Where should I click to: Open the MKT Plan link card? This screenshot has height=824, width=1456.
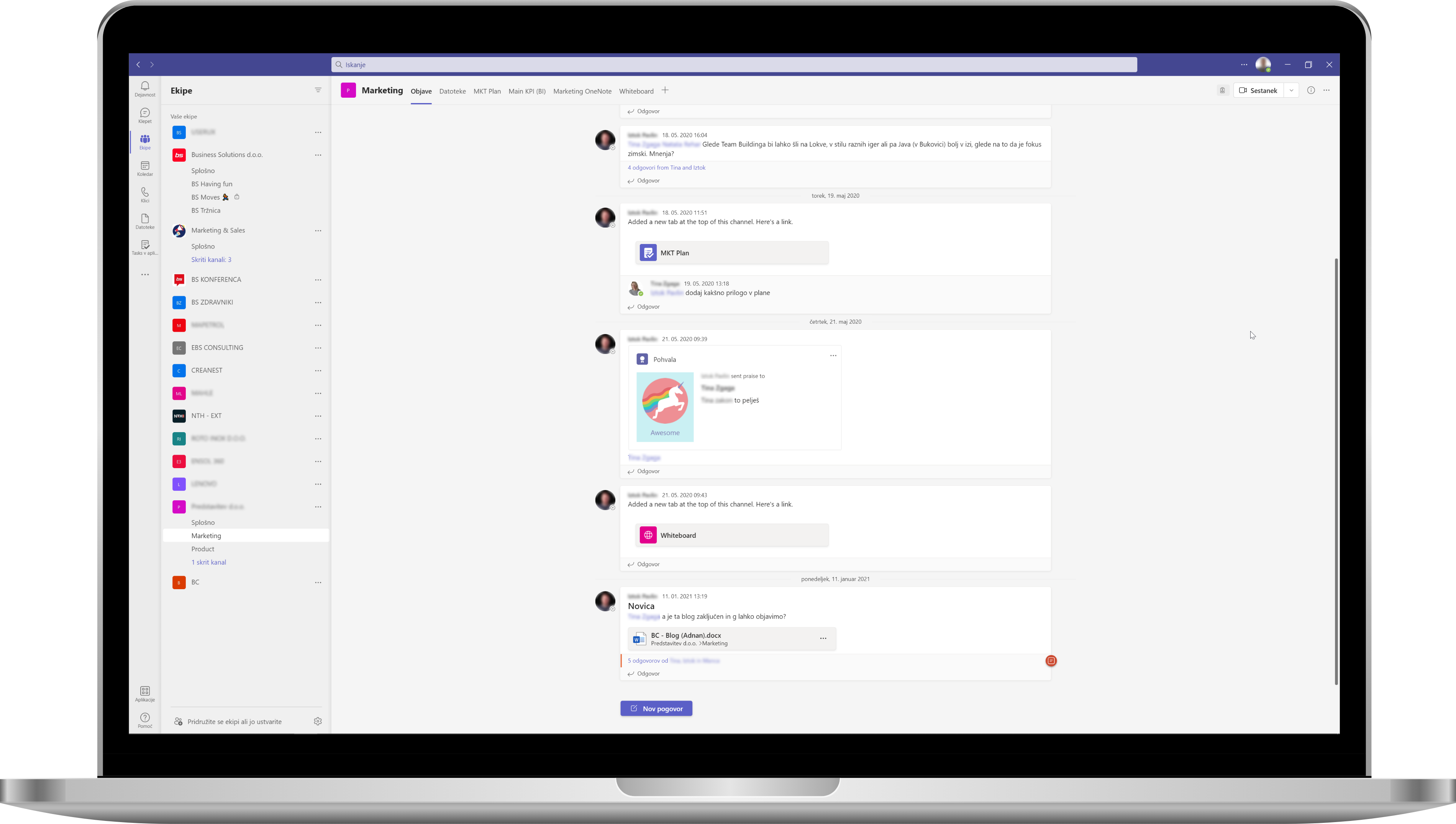(732, 253)
